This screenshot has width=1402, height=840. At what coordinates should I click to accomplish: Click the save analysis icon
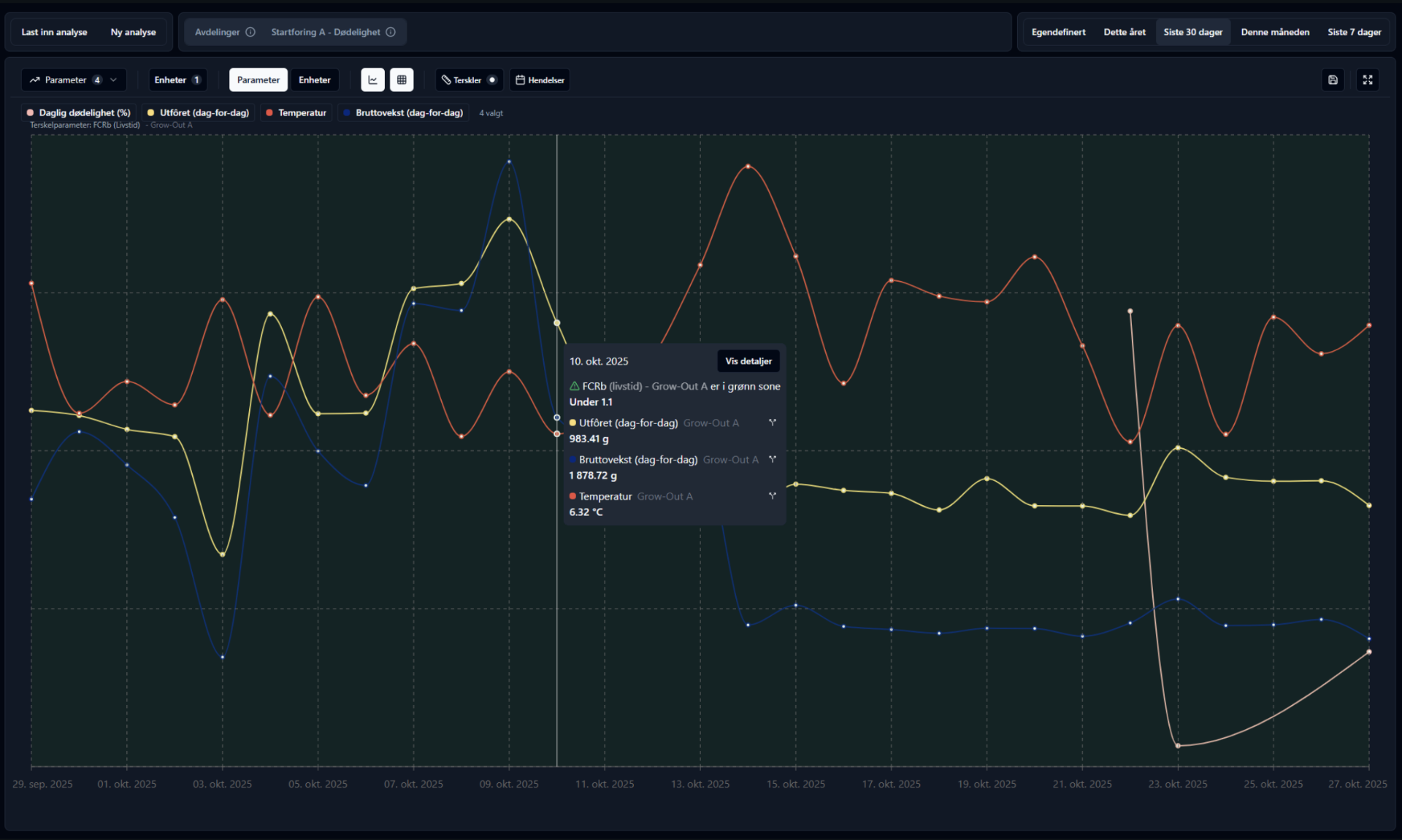(x=1333, y=80)
